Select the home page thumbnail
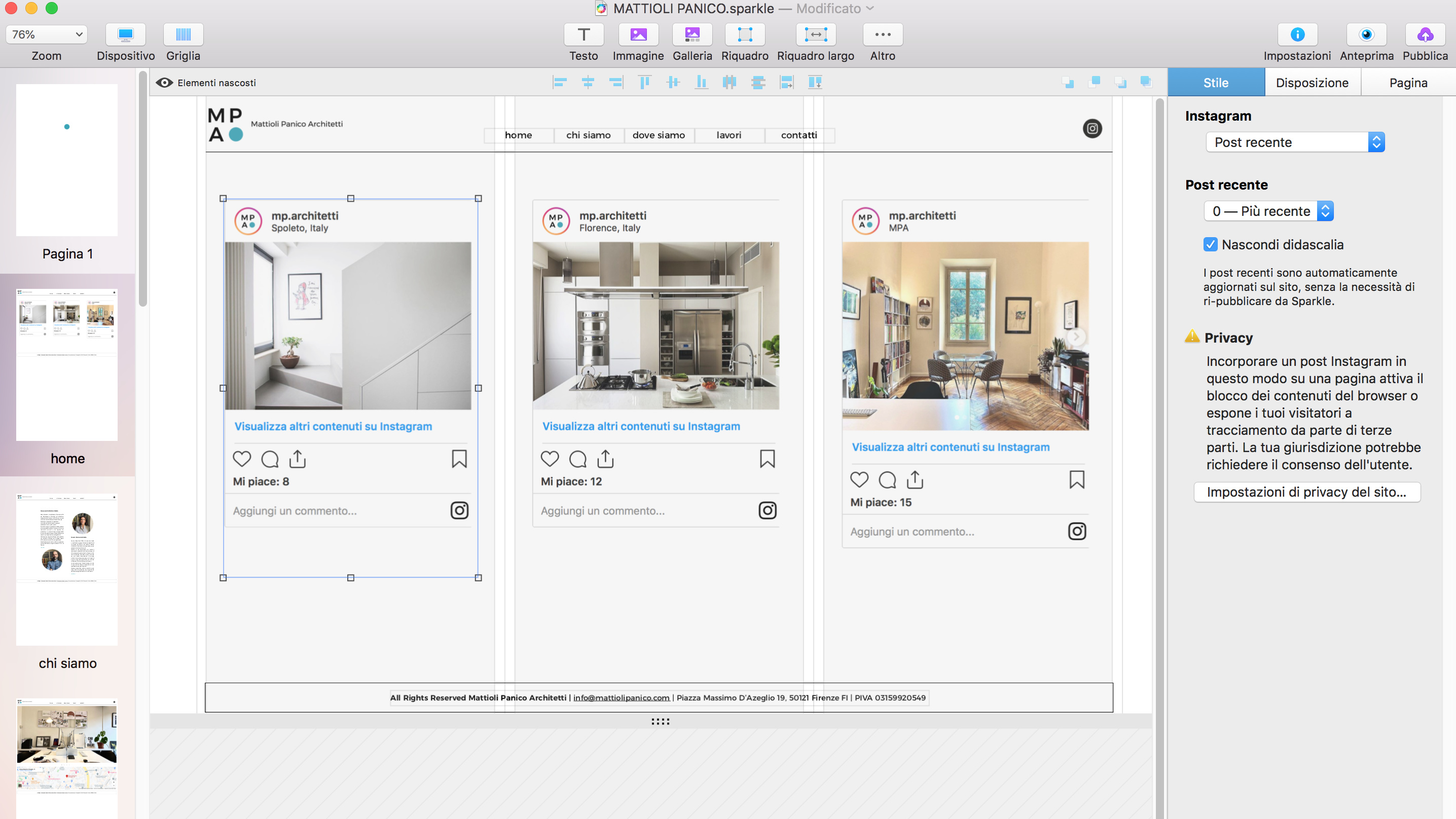This screenshot has width=1456, height=819. click(x=67, y=364)
